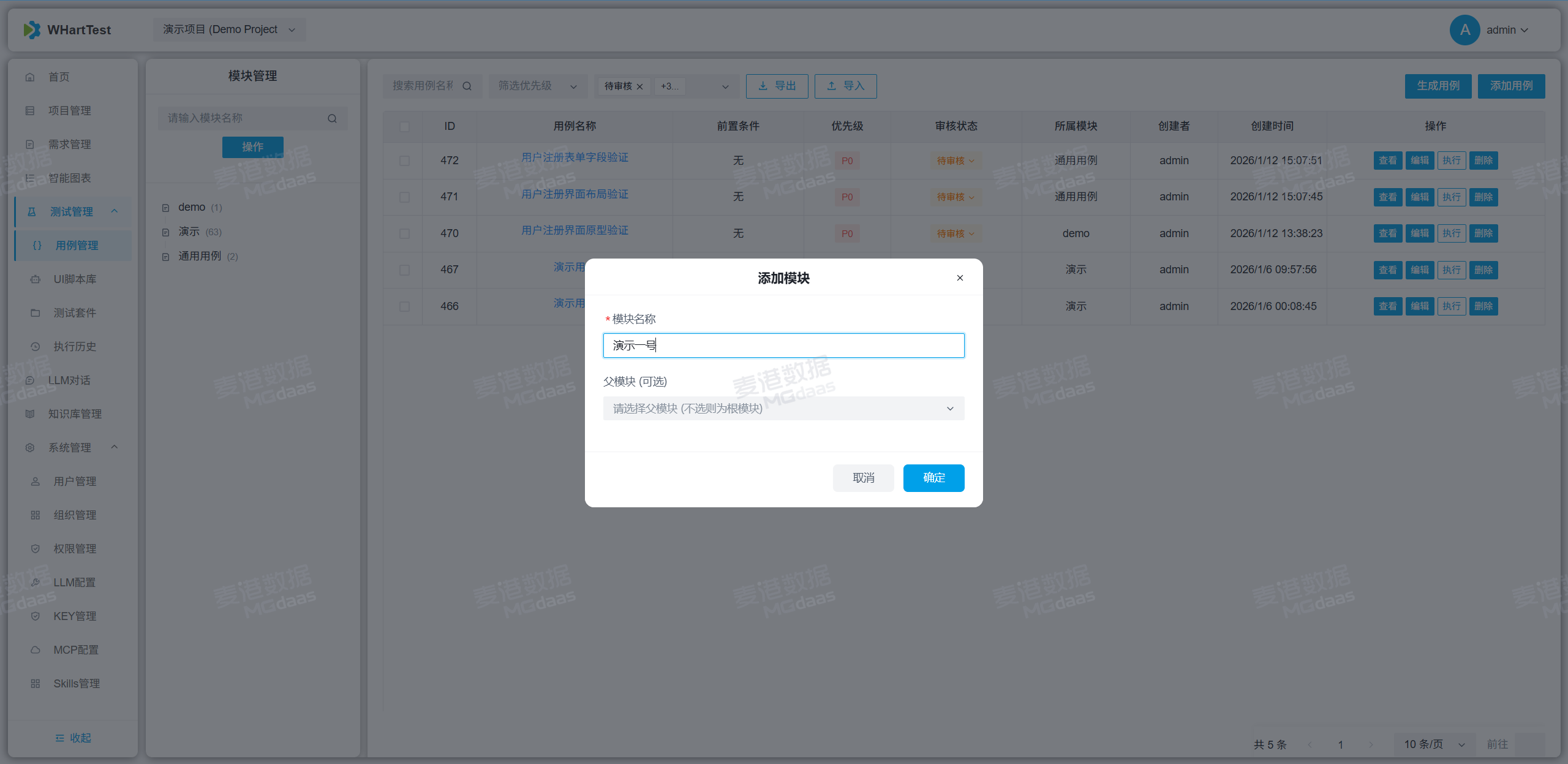Open the 父模块 parent module dropdown

tap(783, 408)
